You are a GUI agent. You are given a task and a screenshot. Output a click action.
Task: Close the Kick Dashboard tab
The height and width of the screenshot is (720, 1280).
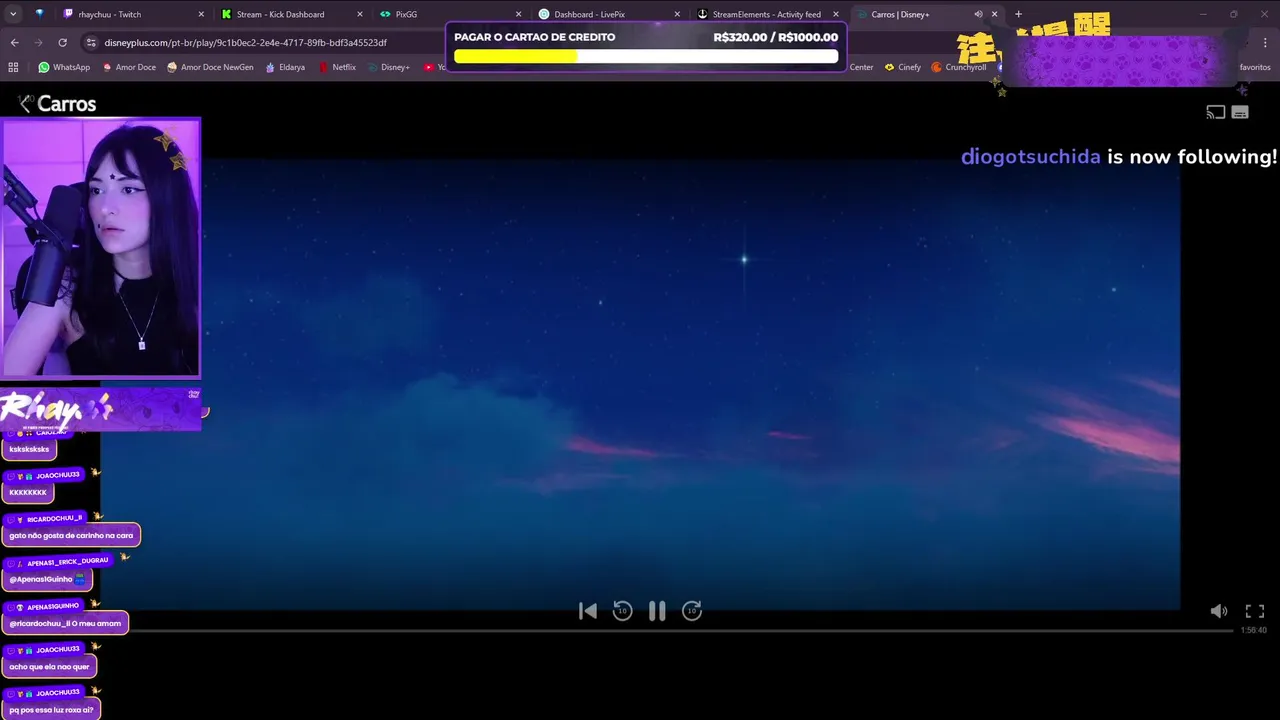coord(360,14)
